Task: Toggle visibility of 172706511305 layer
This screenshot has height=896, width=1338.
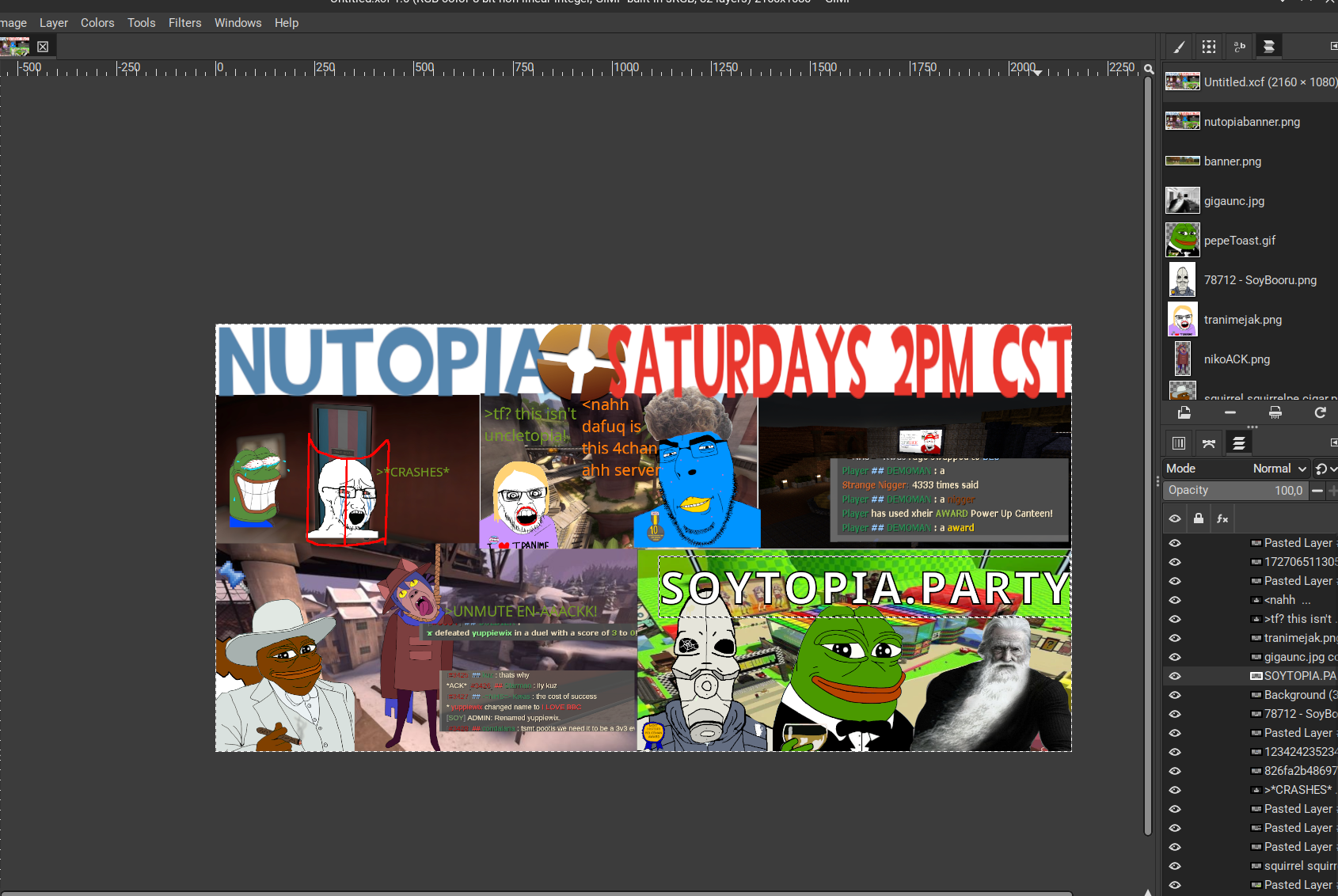Action: click(x=1175, y=562)
